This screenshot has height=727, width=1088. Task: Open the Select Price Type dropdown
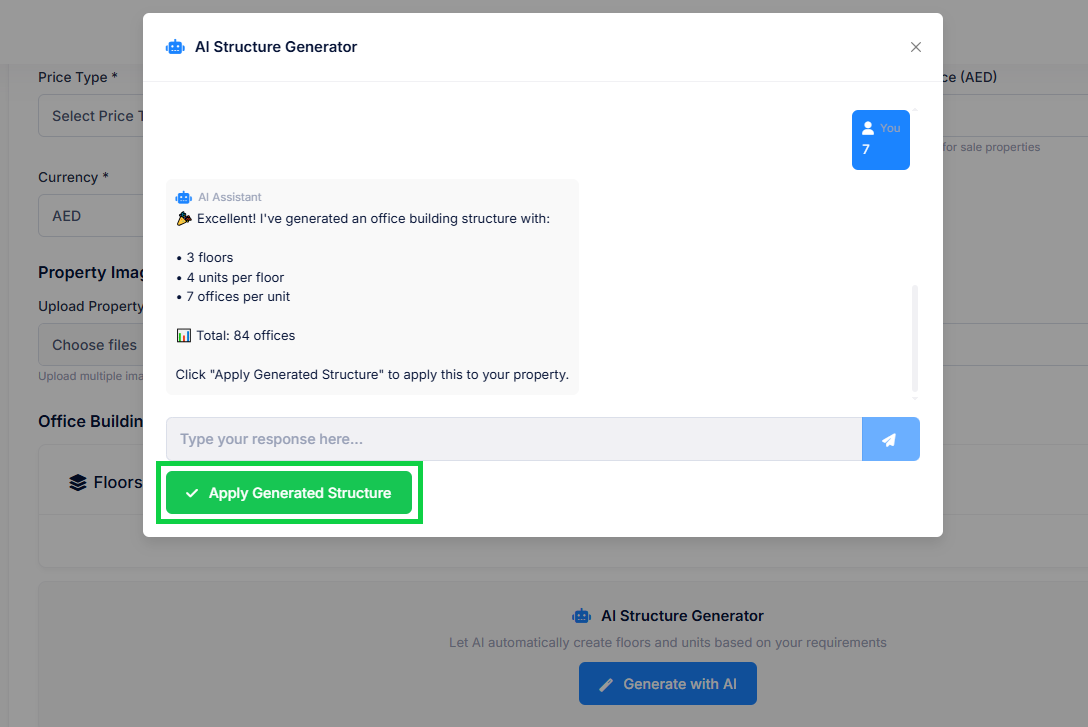[x=92, y=116]
